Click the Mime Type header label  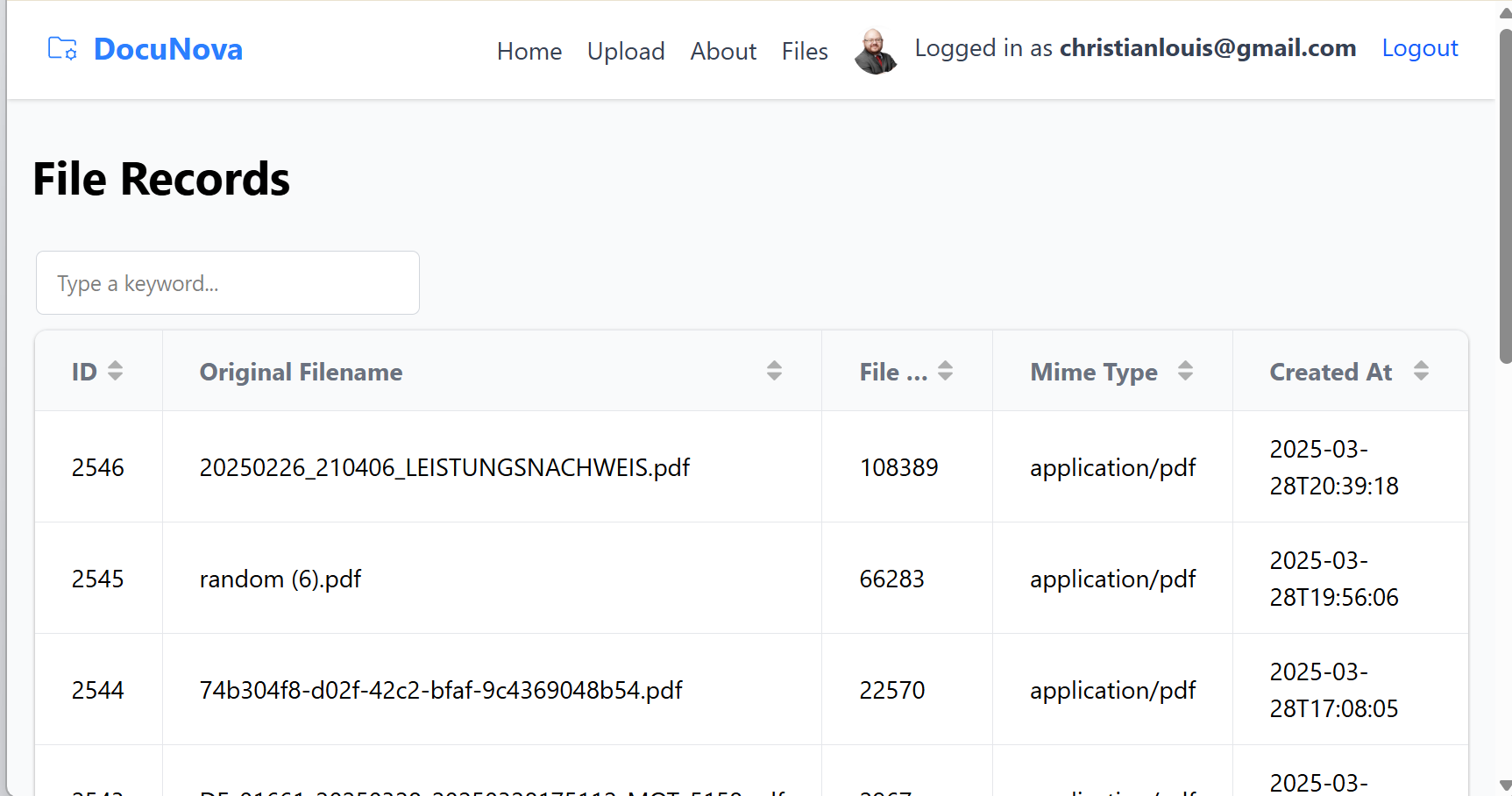click(x=1094, y=372)
